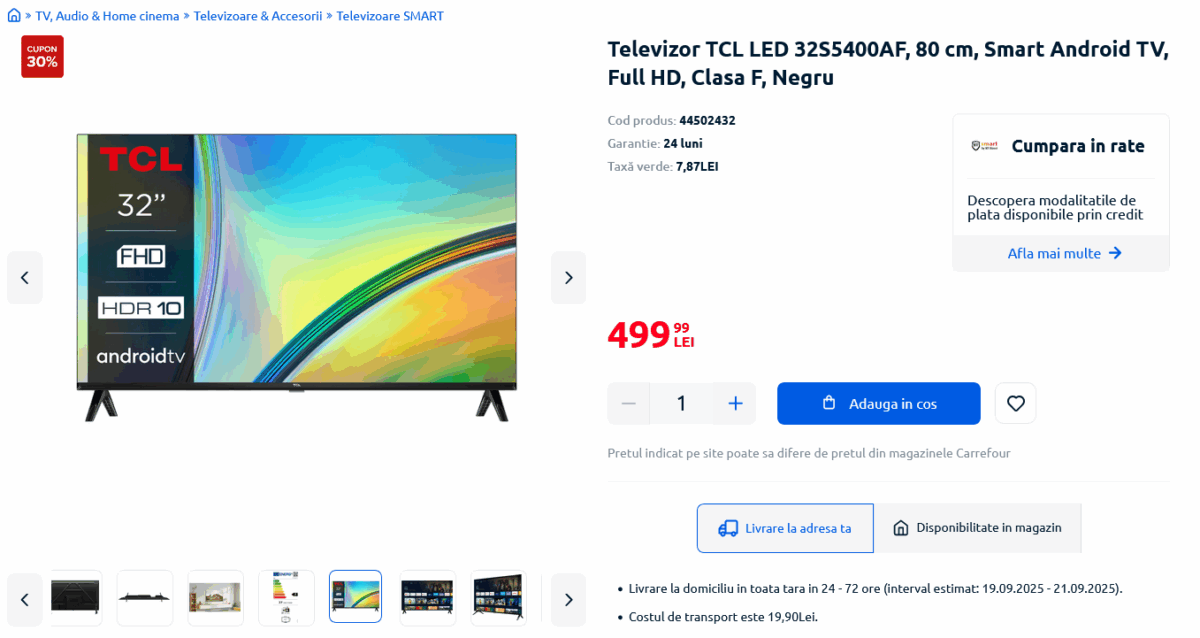Switch to Disponibilitate in magazin tab
The width and height of the screenshot is (1200, 638).
[x=977, y=528]
